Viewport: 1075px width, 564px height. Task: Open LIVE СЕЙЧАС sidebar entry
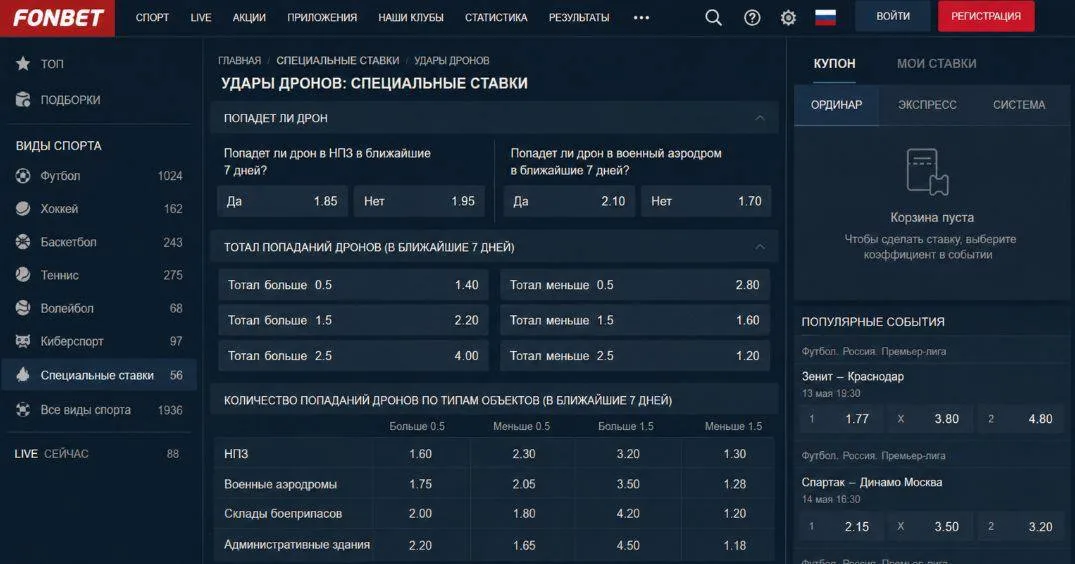(97, 454)
